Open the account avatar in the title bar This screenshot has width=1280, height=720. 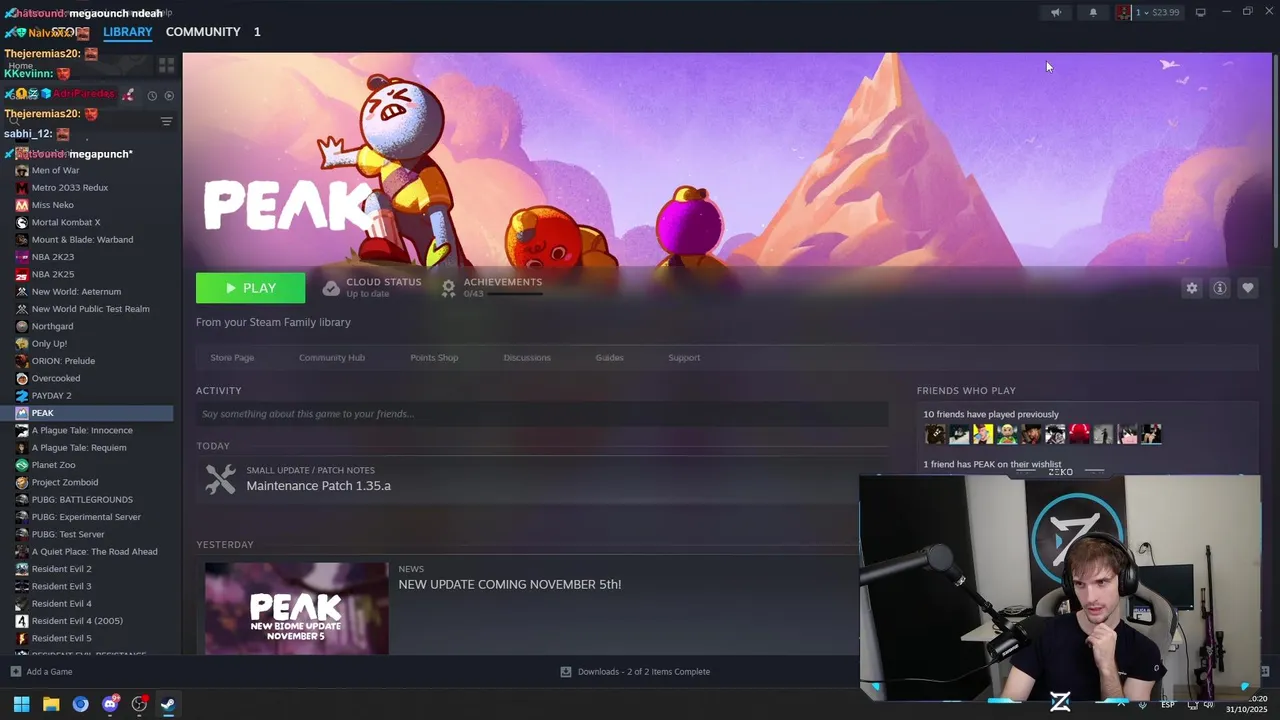click(x=1124, y=13)
